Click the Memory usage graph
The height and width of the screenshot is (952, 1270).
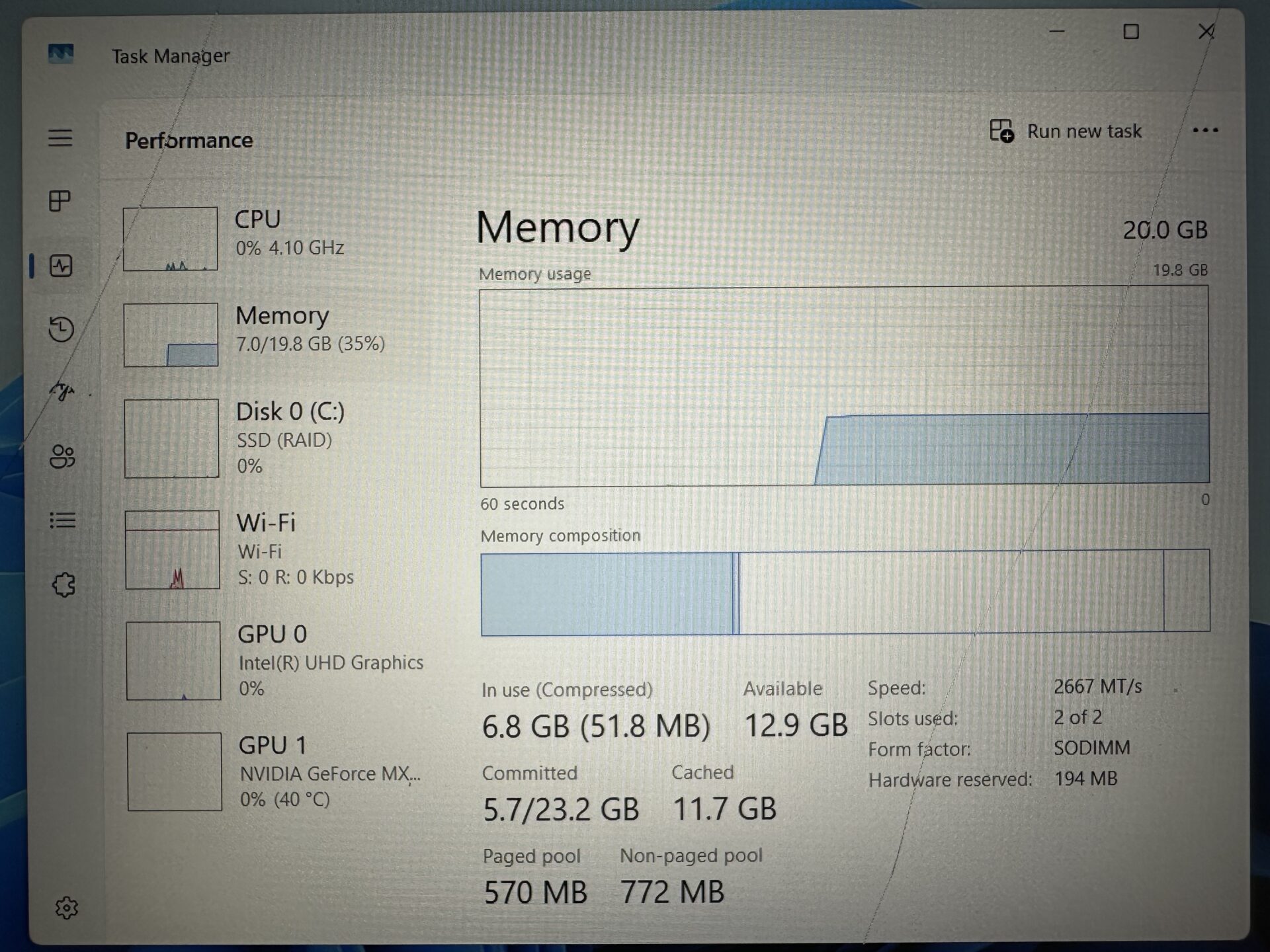point(844,386)
